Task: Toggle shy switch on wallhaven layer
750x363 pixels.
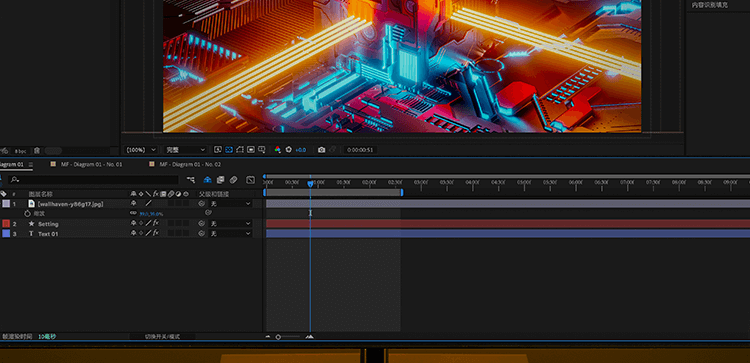Action: click(x=133, y=204)
